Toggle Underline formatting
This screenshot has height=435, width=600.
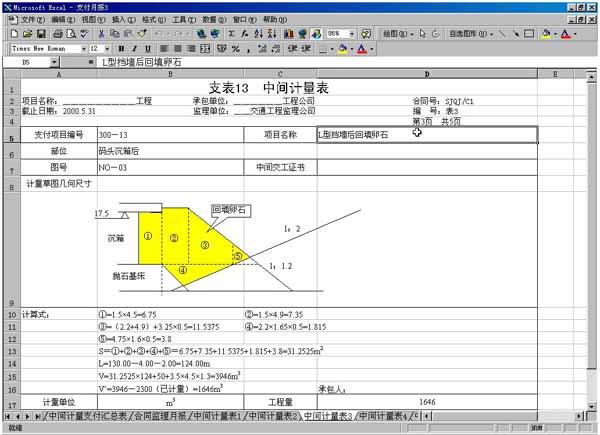(x=147, y=48)
